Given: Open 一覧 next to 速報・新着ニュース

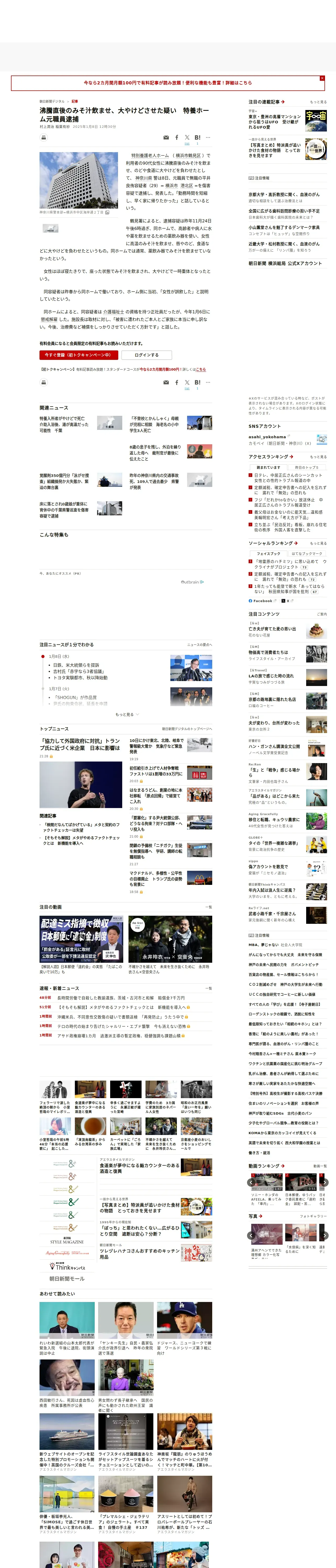Looking at the screenshot, I should (209, 989).
